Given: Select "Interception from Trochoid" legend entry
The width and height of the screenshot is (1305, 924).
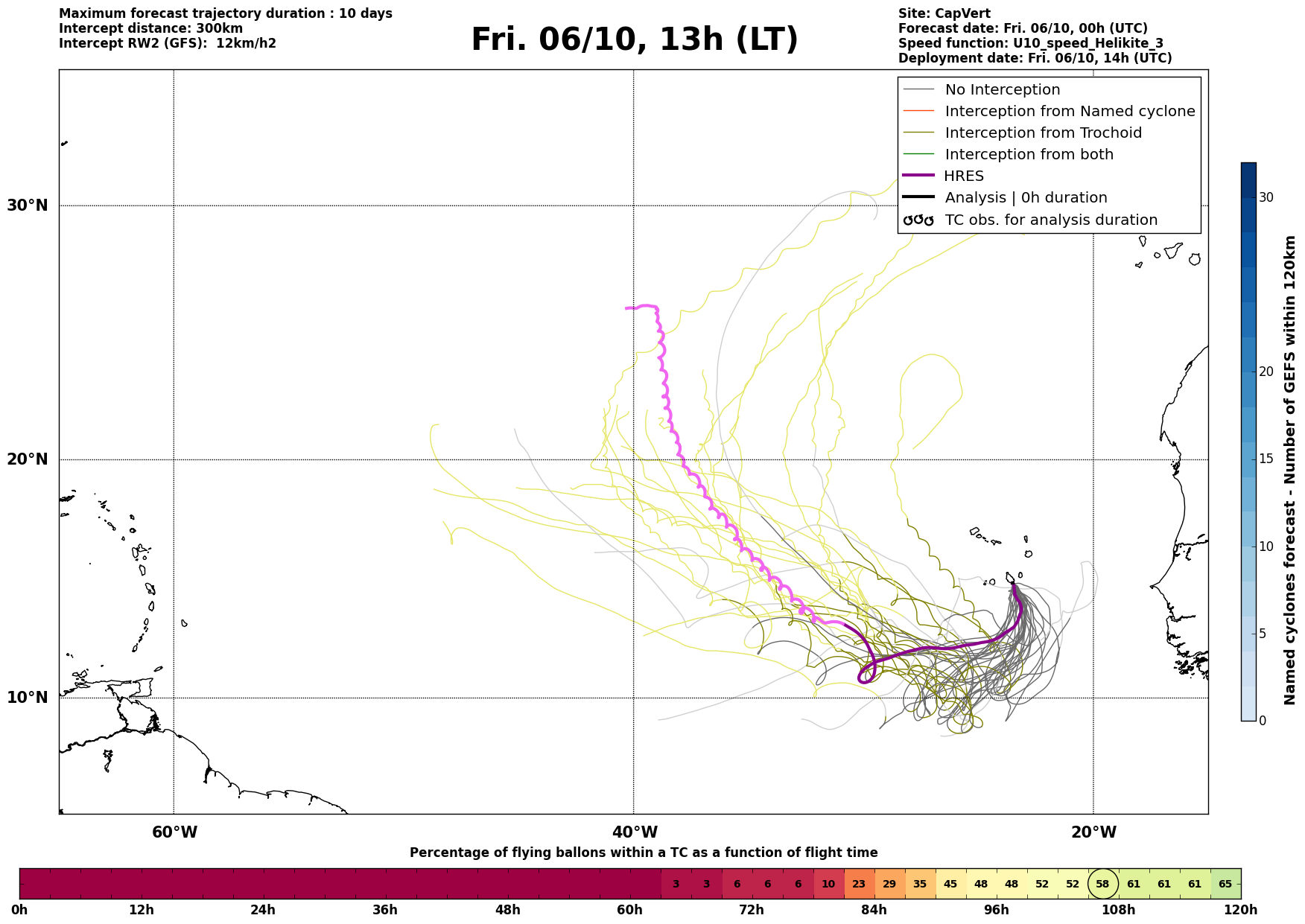Looking at the screenshot, I should (1043, 133).
